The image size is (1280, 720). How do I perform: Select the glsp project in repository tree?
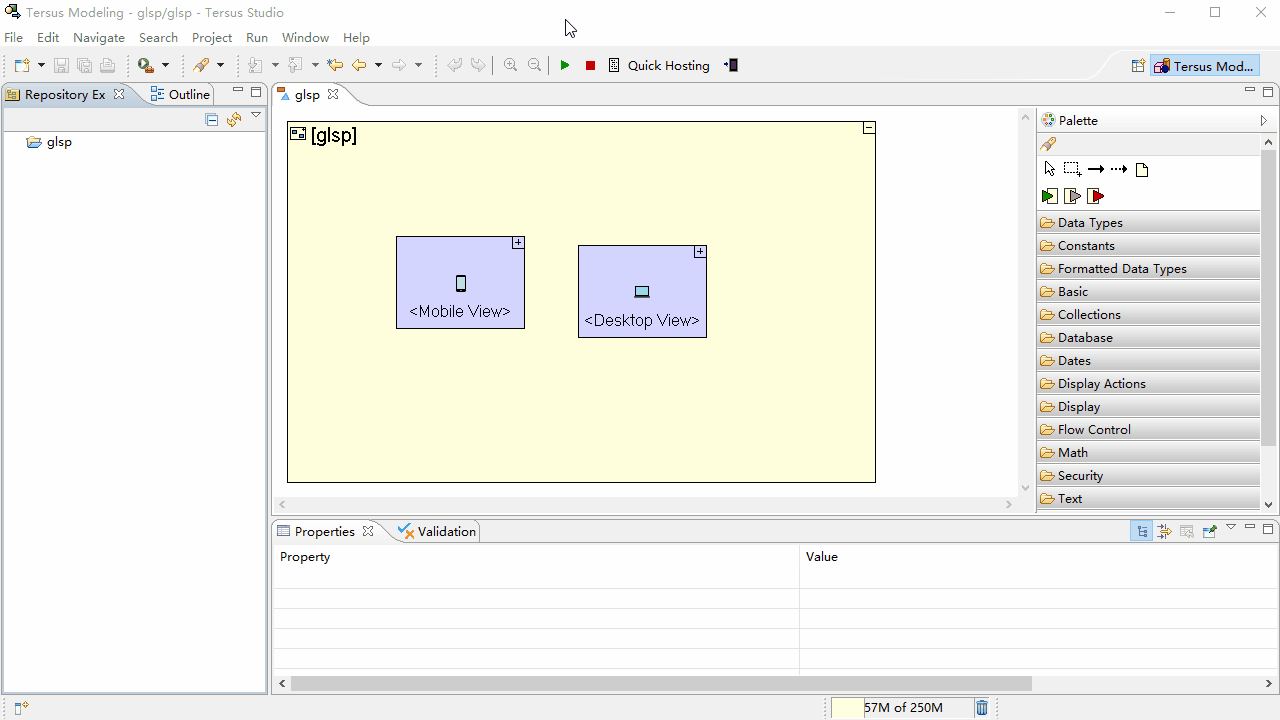pyautogui.click(x=49, y=142)
